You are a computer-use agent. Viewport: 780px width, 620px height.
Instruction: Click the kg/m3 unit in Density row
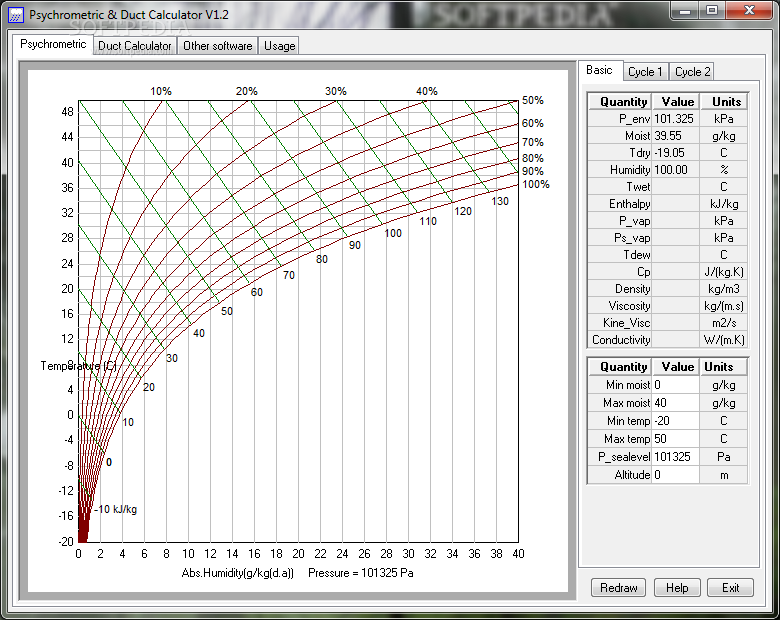[724, 289]
